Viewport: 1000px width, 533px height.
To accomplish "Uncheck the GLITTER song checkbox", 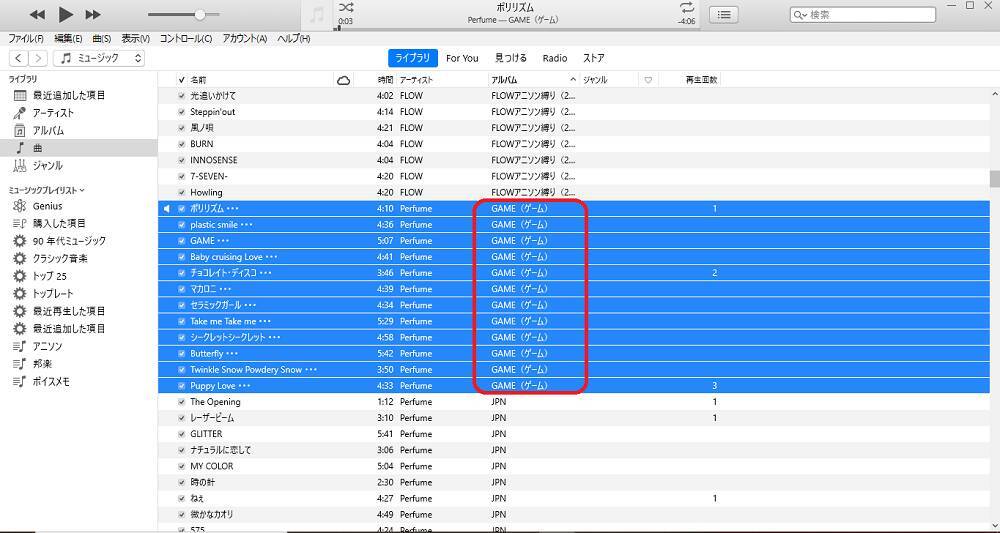I will [x=181, y=434].
